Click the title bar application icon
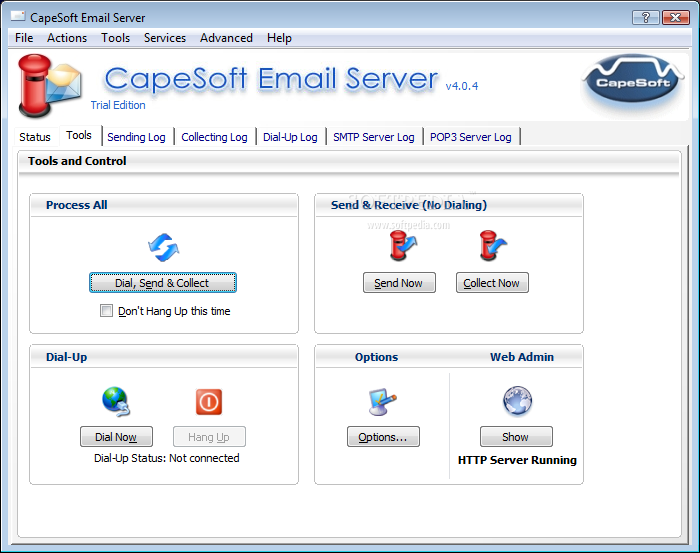Image resolution: width=700 pixels, height=553 pixels. point(18,16)
